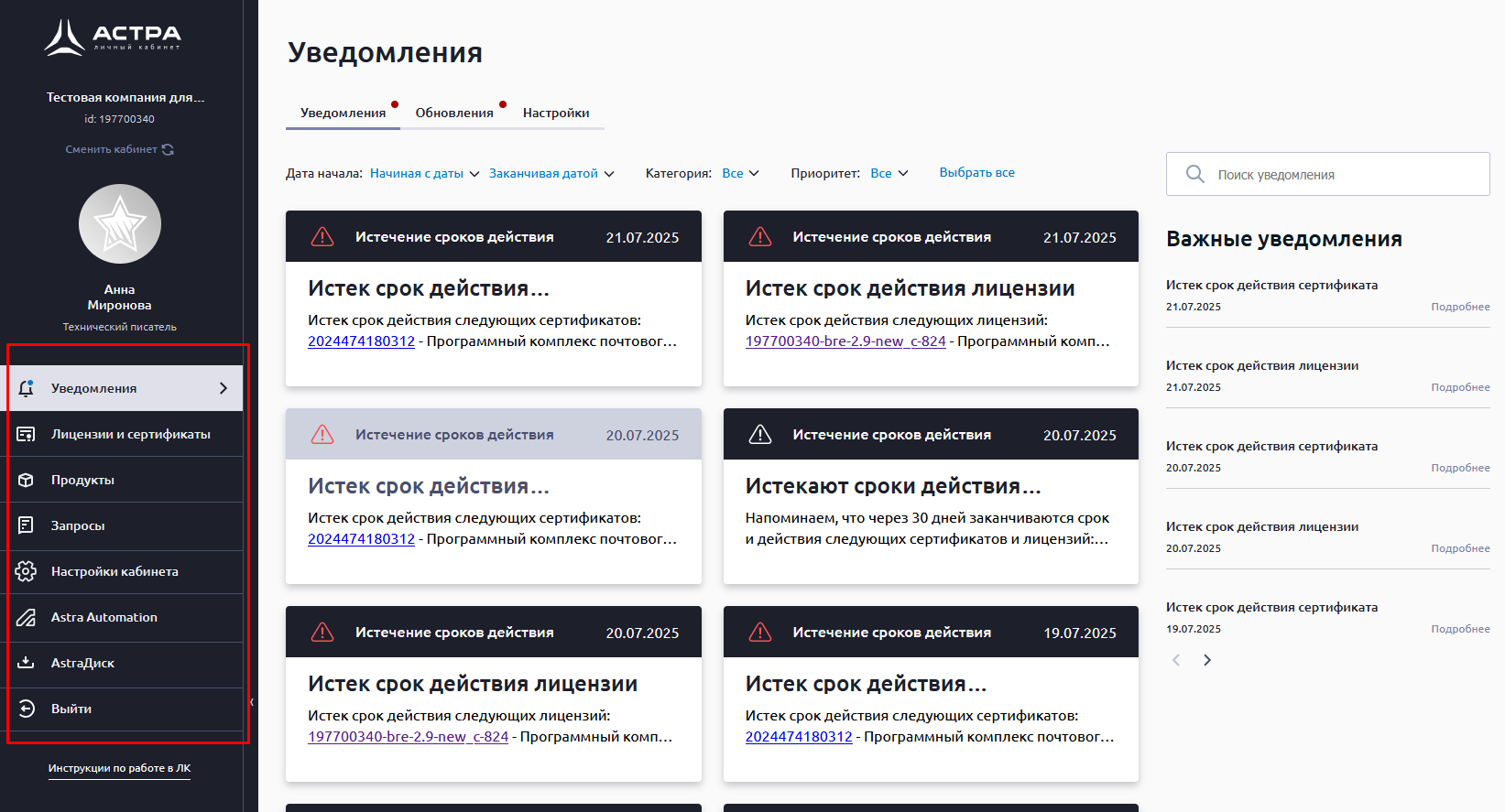
Task: Open Истек срок действия… card title dated 19.07.2025
Action: (x=866, y=684)
